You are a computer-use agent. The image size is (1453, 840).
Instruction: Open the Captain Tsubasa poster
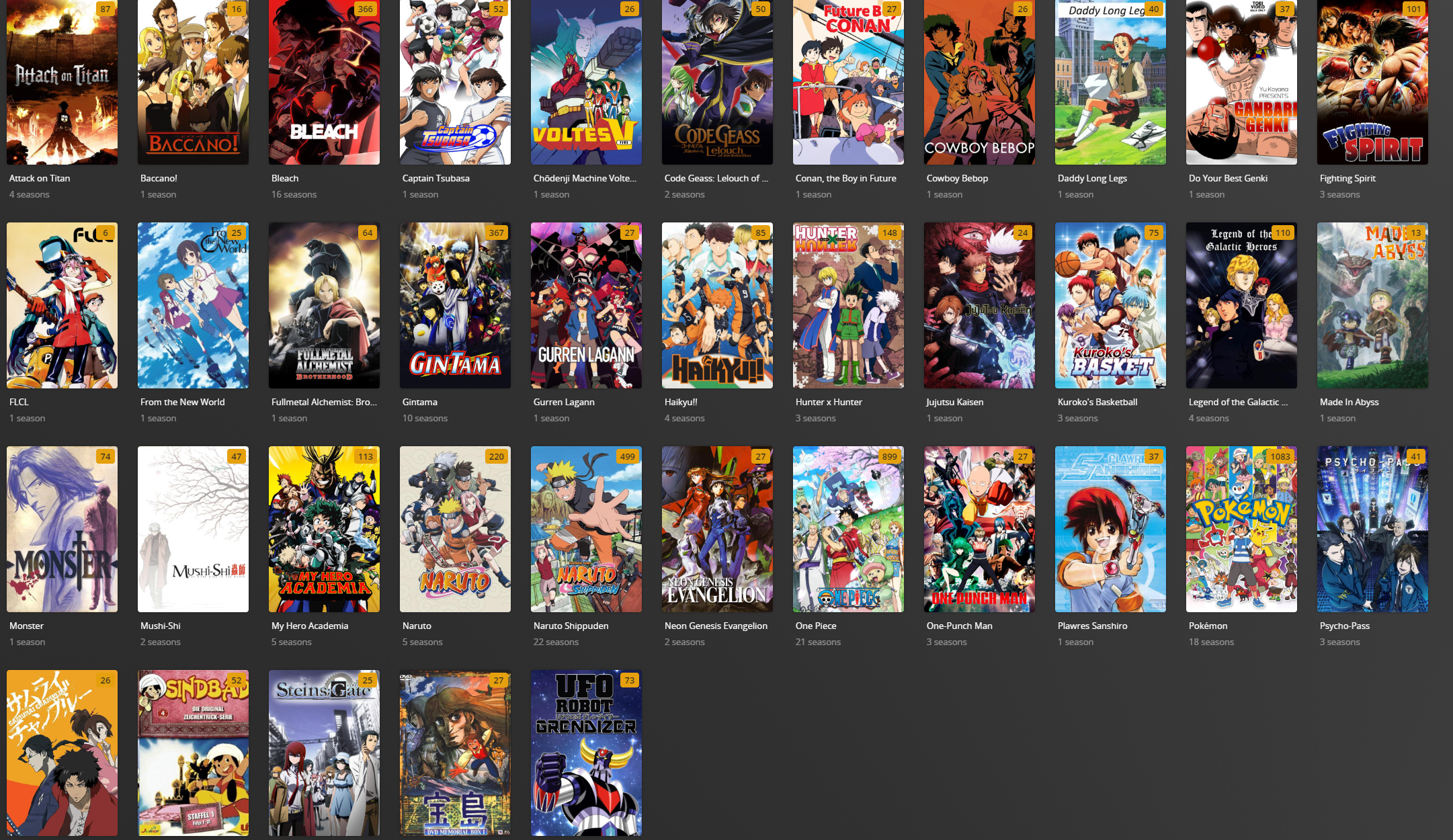click(455, 82)
